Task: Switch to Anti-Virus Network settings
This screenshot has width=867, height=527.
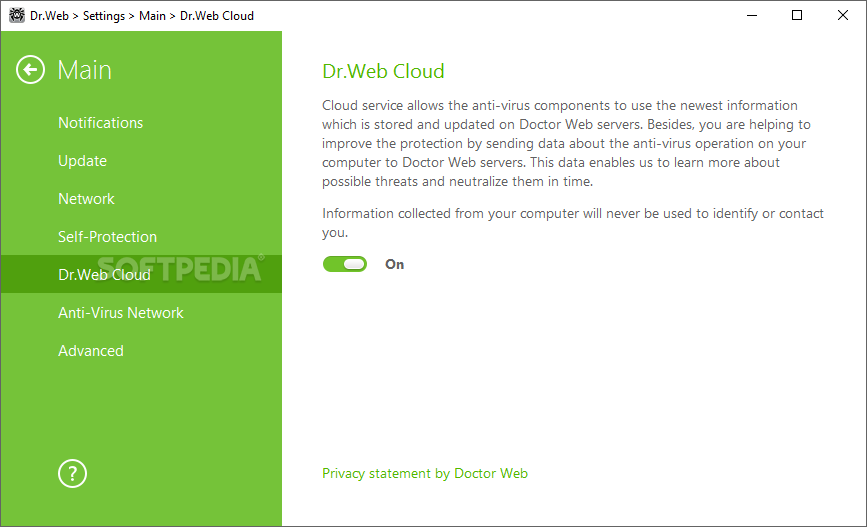Action: pyautogui.click(x=121, y=313)
